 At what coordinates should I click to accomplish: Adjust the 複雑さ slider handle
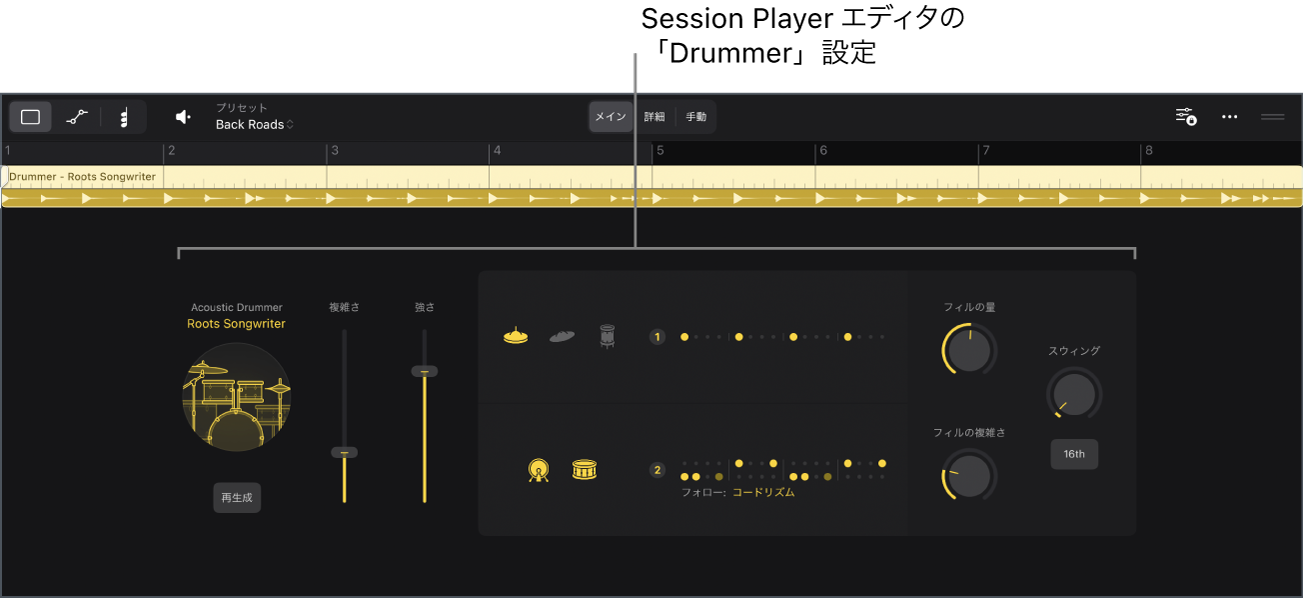point(344,453)
